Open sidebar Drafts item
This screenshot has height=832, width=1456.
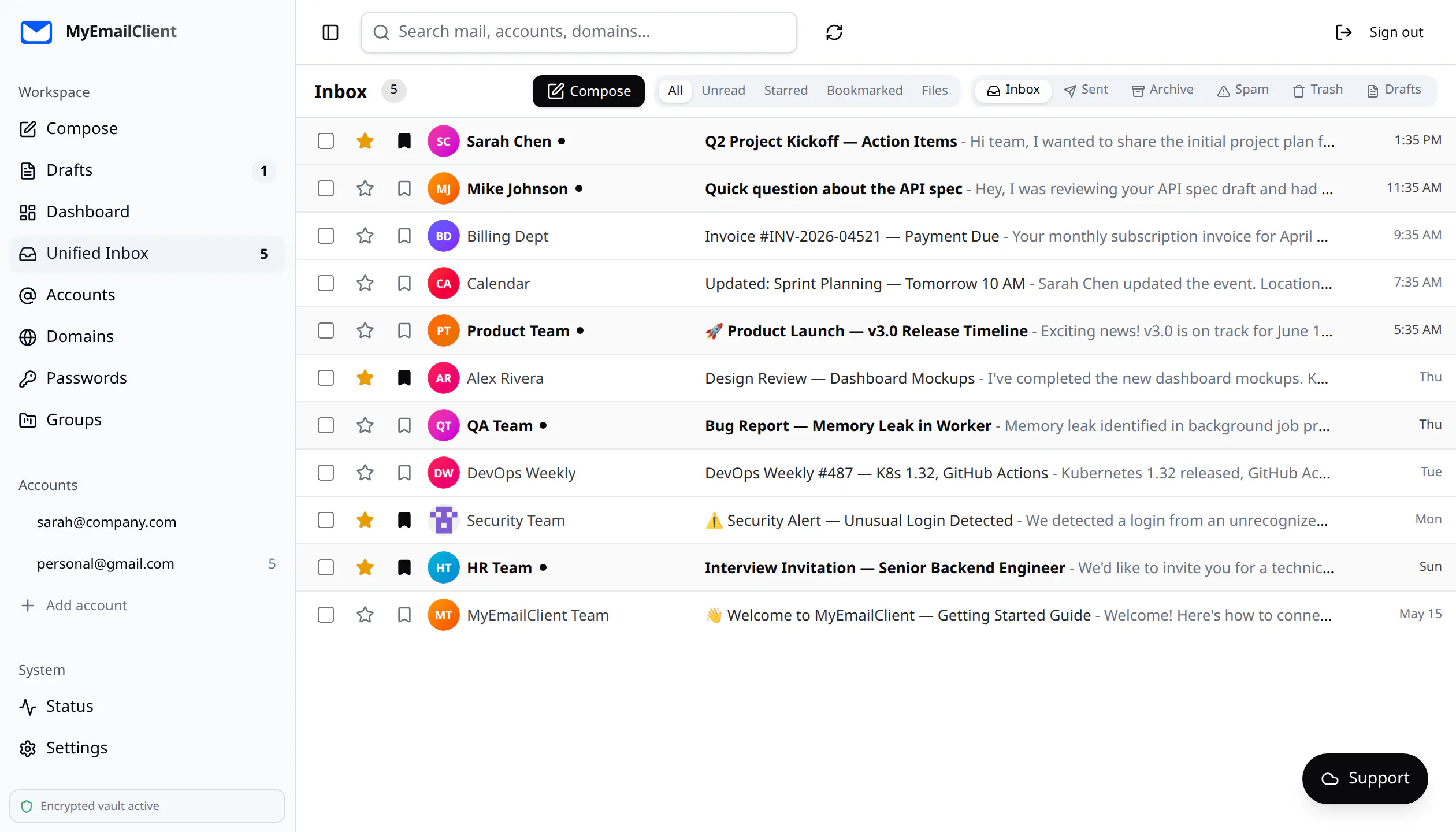(x=147, y=170)
